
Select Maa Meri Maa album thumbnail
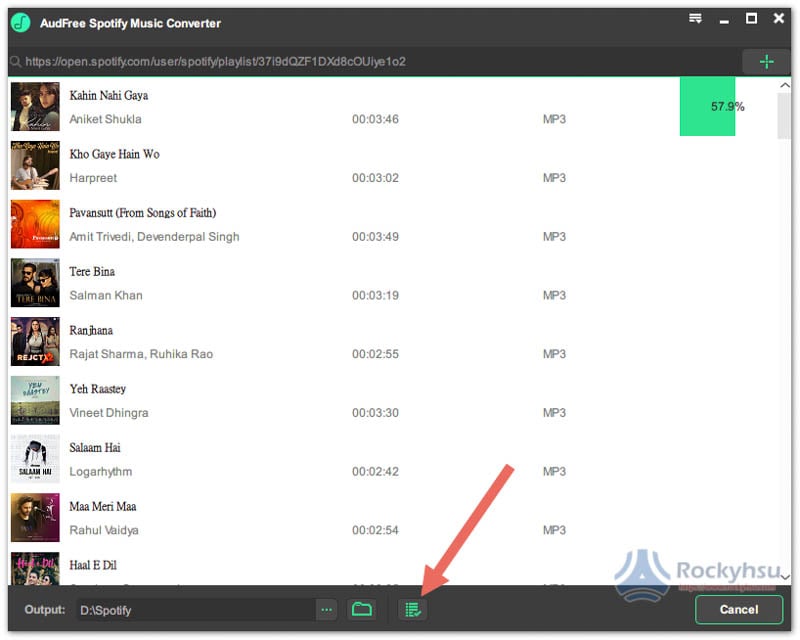(x=35, y=518)
